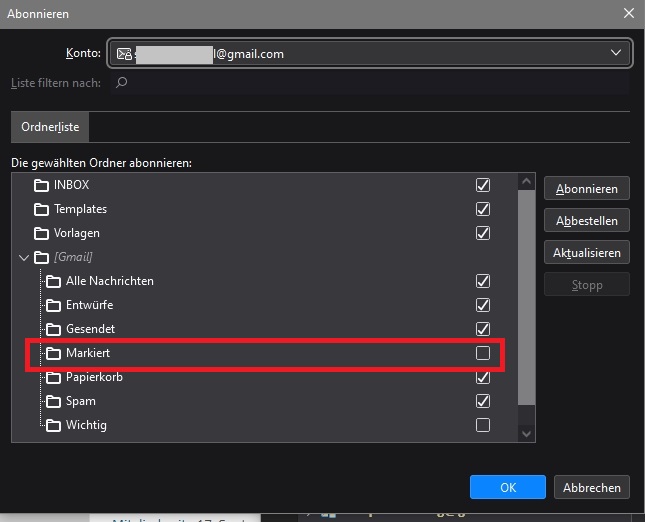This screenshot has height=522, width=645.
Task: Click the Stopp button
Action: click(587, 285)
